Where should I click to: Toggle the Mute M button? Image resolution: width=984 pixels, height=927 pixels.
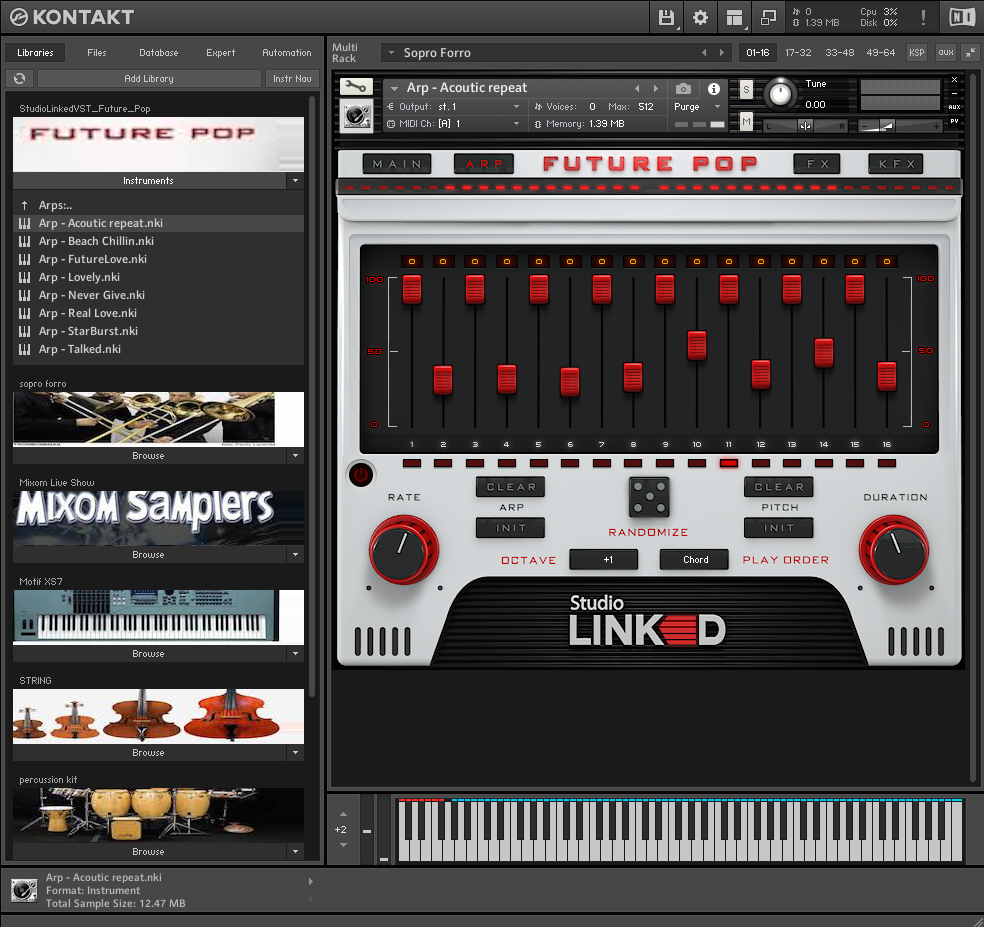click(746, 121)
